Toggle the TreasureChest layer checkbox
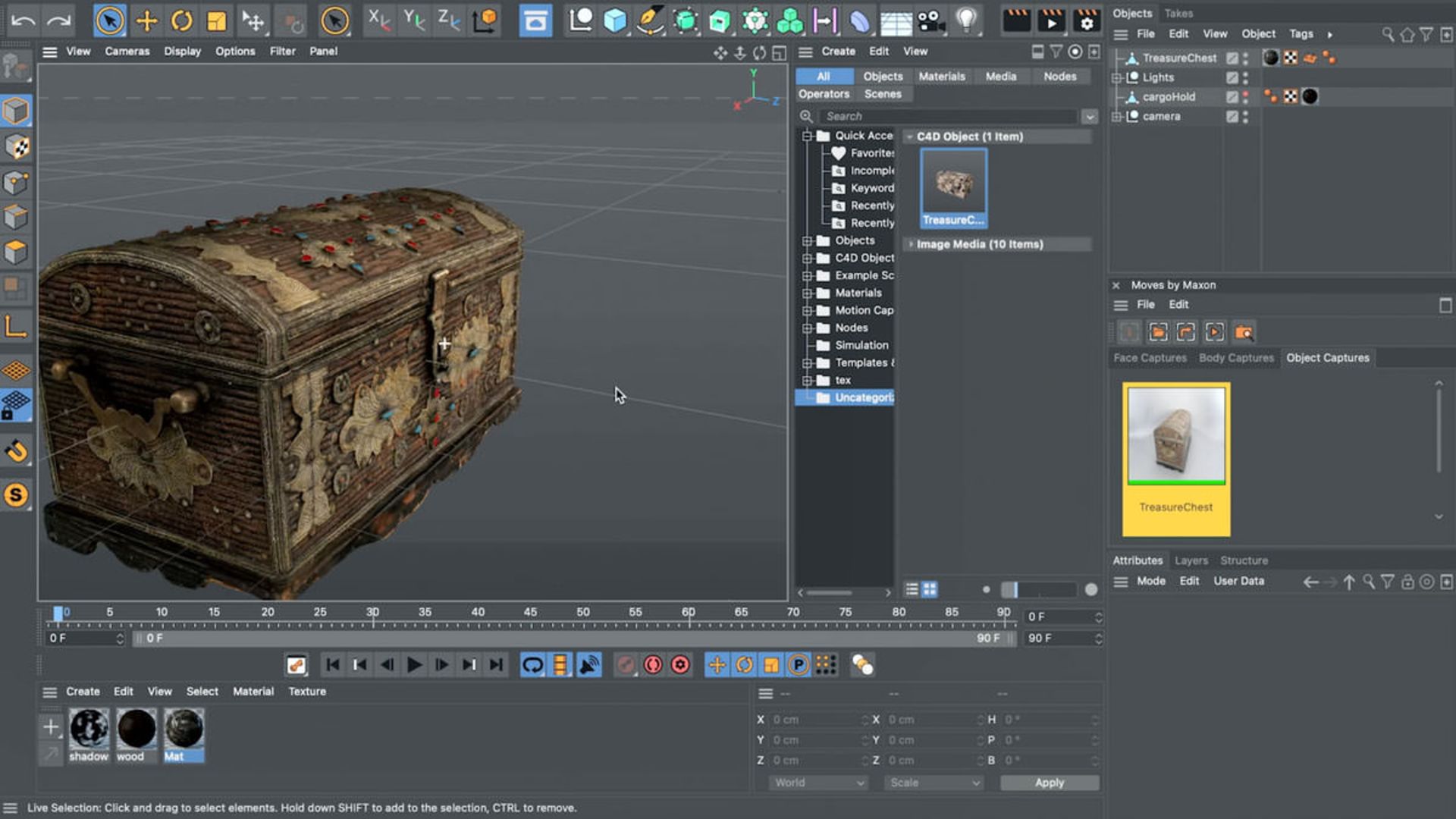1456x819 pixels. [1232, 58]
